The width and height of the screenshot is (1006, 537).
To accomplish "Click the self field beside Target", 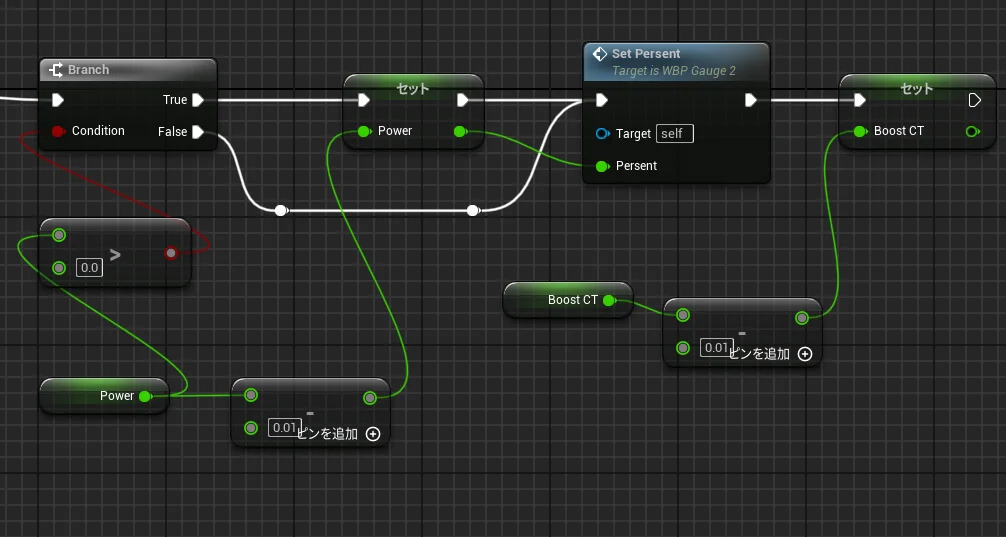I will [675, 134].
